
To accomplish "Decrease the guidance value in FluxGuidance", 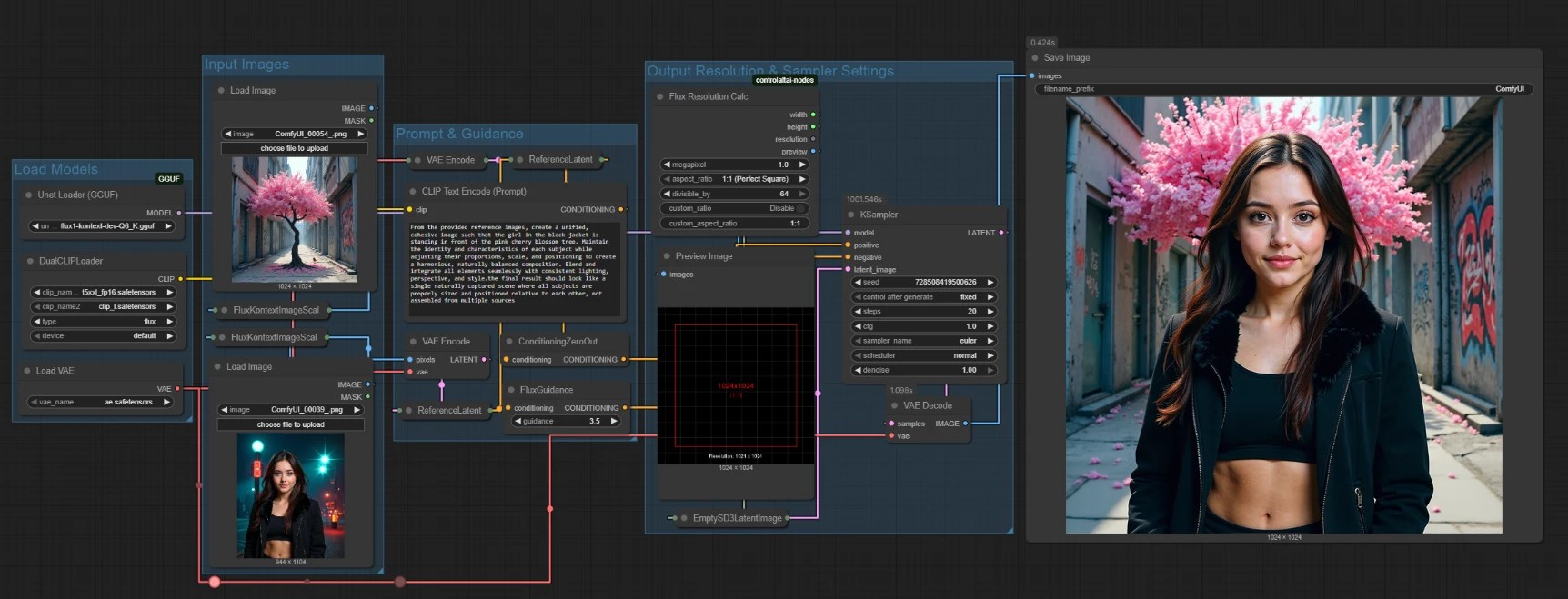I will click(518, 421).
